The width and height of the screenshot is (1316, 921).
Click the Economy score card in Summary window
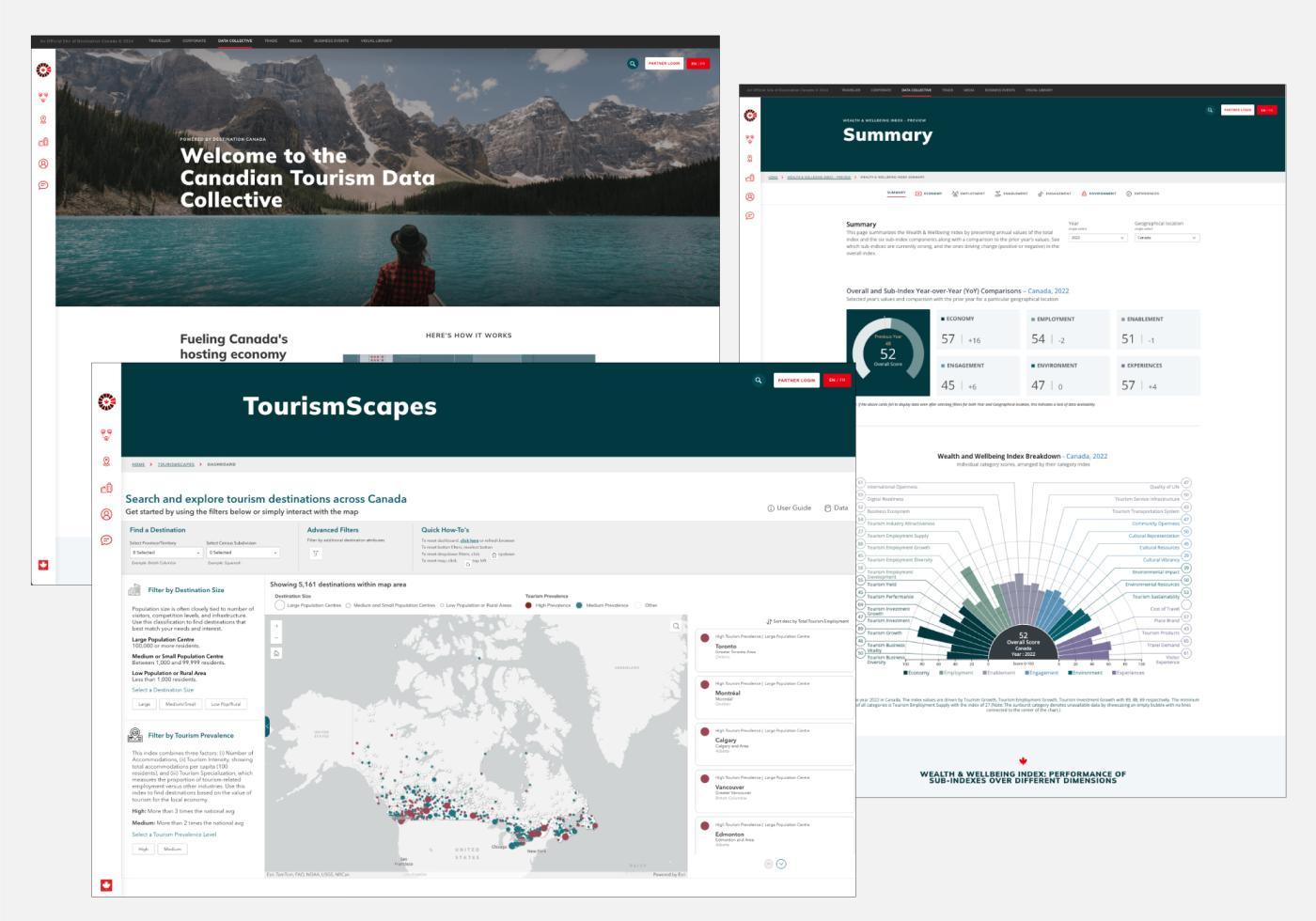click(978, 330)
